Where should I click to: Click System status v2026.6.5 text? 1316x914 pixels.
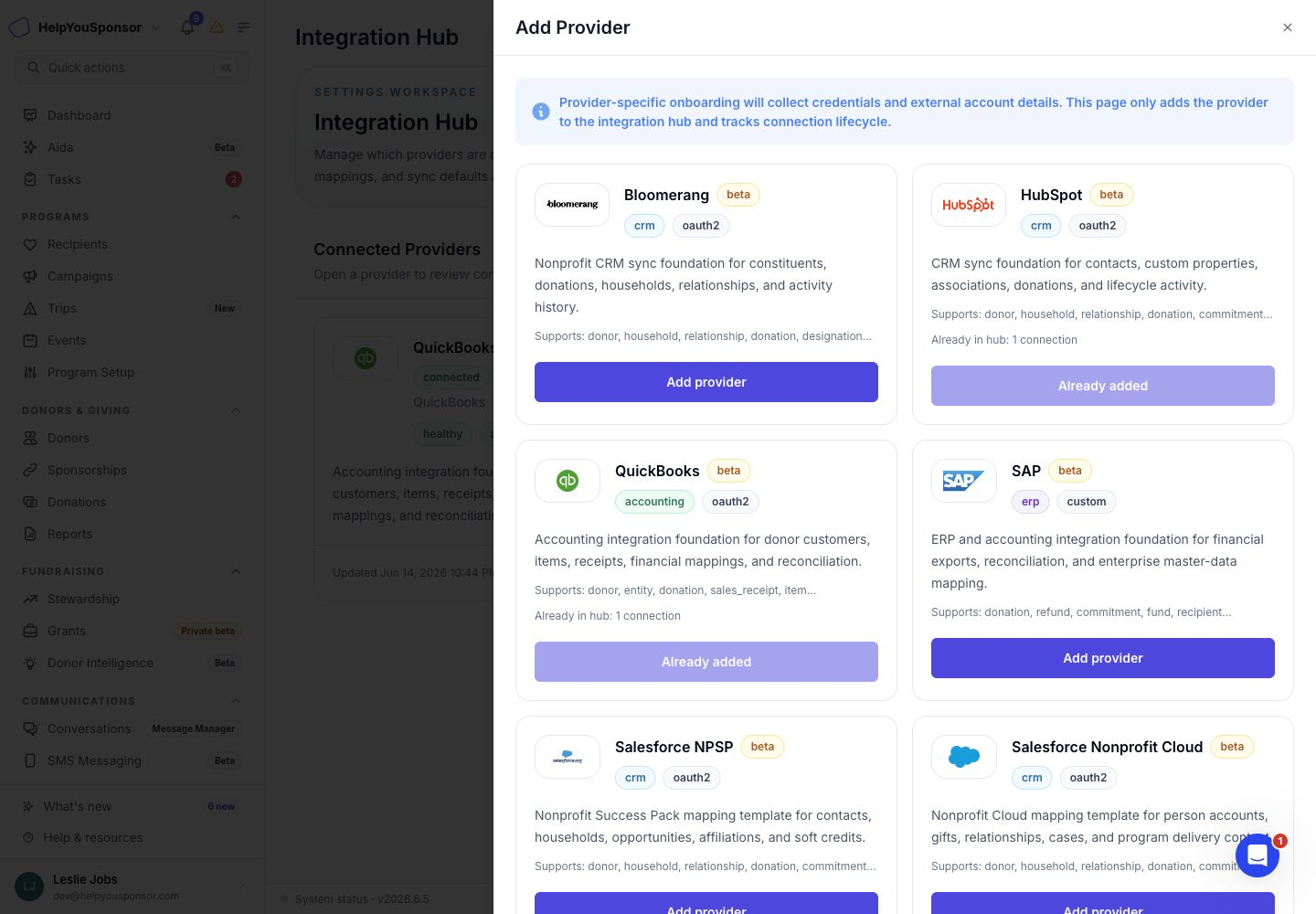coord(362,899)
